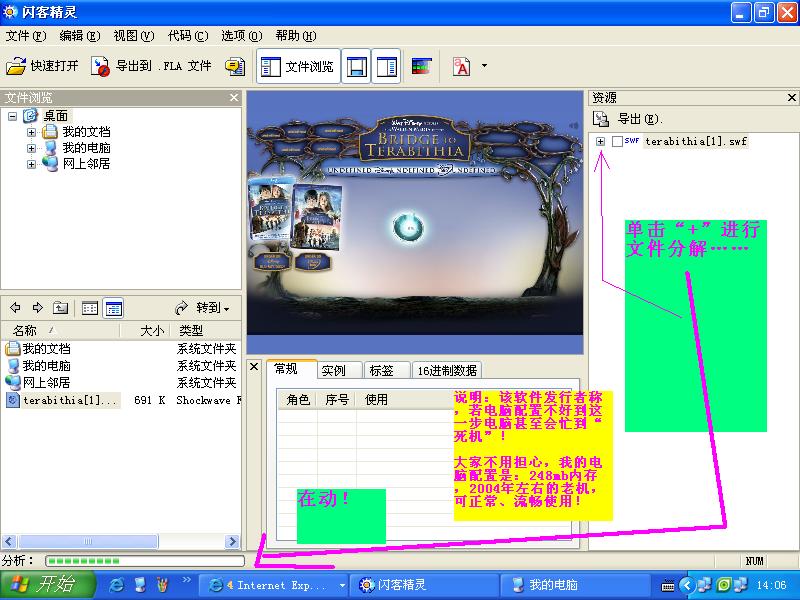Select Desktop (桌面) in the folder tree

tap(55, 116)
